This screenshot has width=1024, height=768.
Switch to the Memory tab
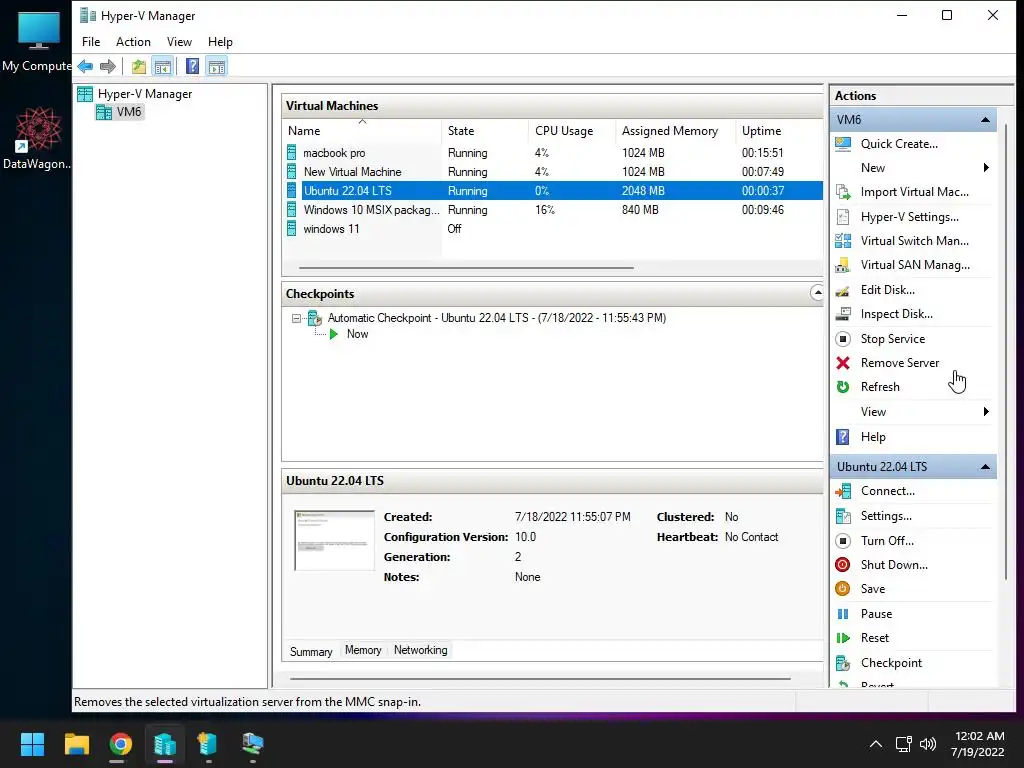click(363, 650)
